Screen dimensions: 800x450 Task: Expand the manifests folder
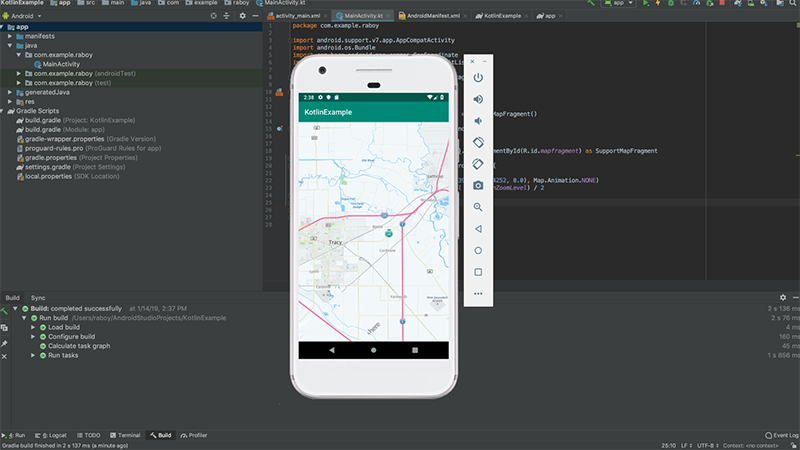click(9, 36)
